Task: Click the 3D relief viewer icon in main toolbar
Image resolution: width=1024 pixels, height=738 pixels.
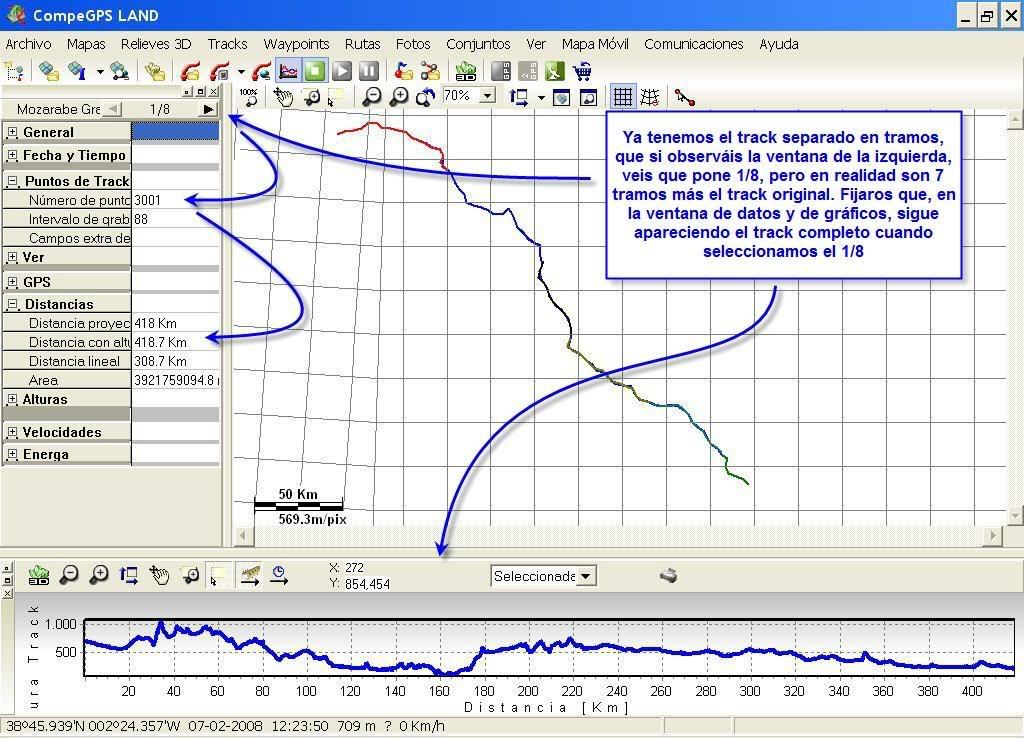Action: click(x=466, y=71)
